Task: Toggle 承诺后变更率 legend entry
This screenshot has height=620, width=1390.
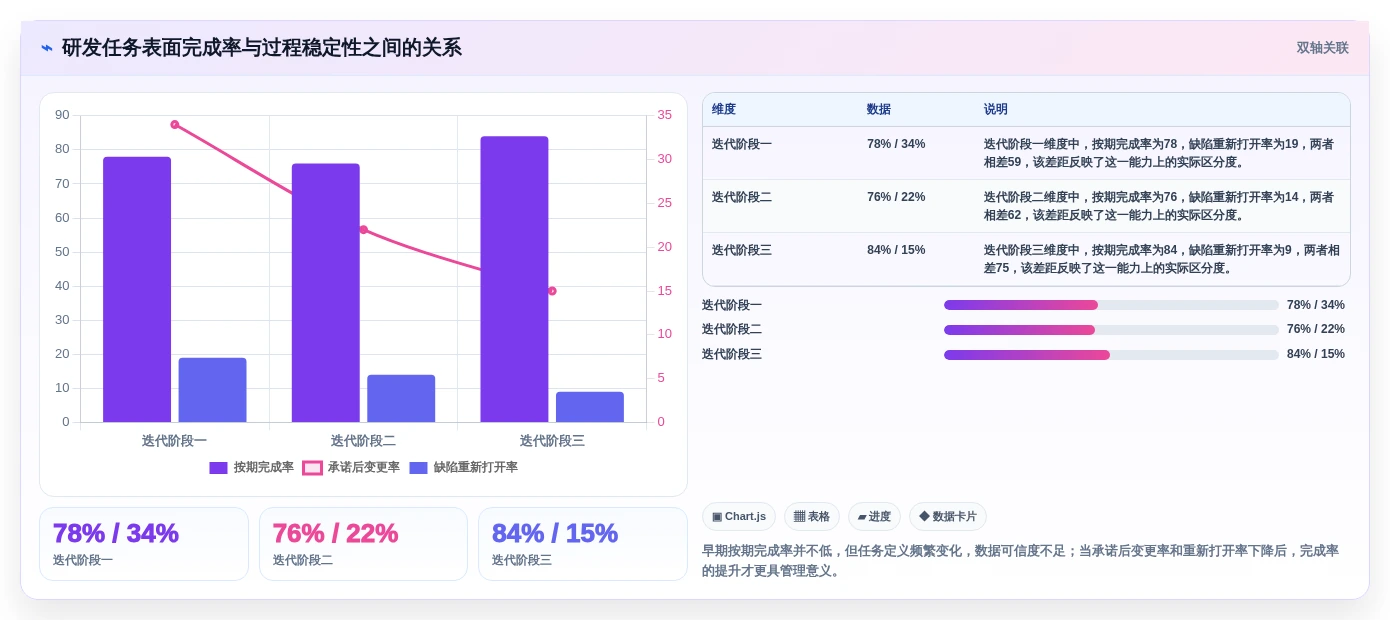Action: (x=351, y=467)
